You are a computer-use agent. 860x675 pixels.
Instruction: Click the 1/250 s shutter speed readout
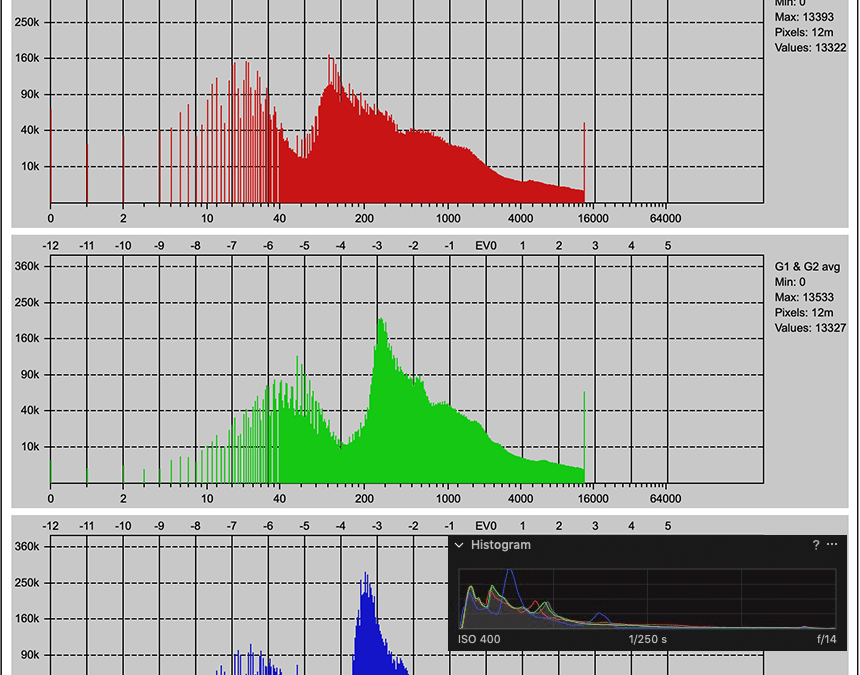click(648, 639)
